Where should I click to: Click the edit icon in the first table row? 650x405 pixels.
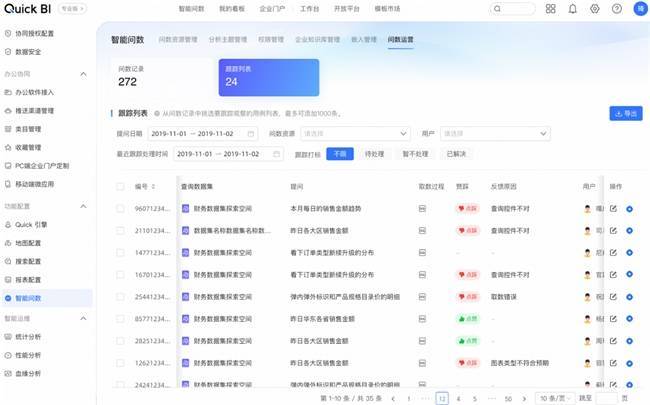click(614, 208)
